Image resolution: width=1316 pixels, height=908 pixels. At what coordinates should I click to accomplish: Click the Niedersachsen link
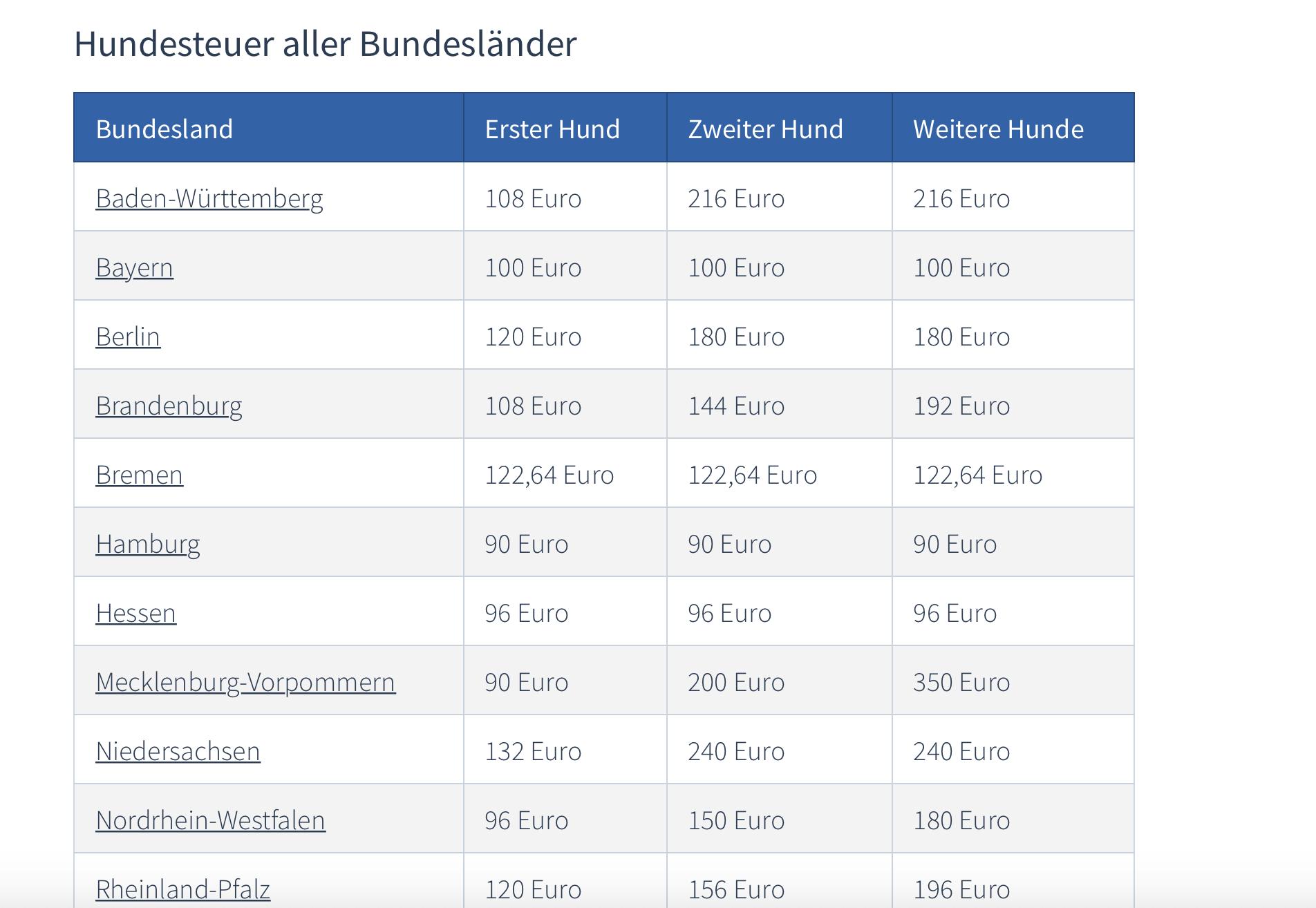tap(178, 751)
